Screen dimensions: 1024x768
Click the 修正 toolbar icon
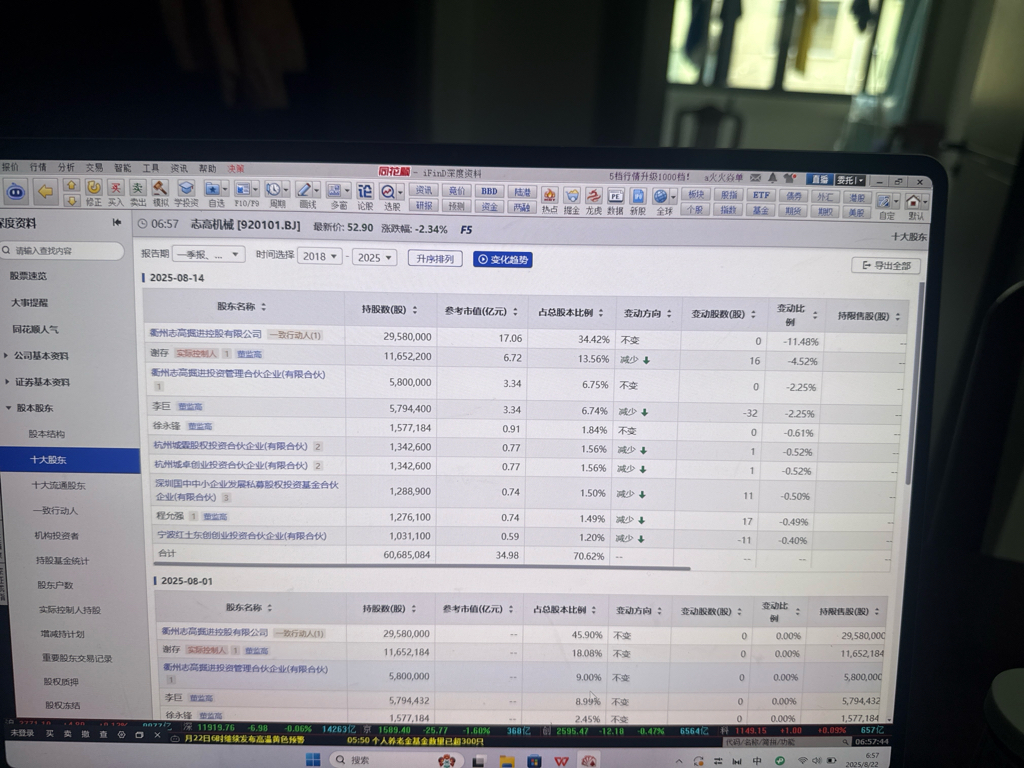click(x=93, y=192)
